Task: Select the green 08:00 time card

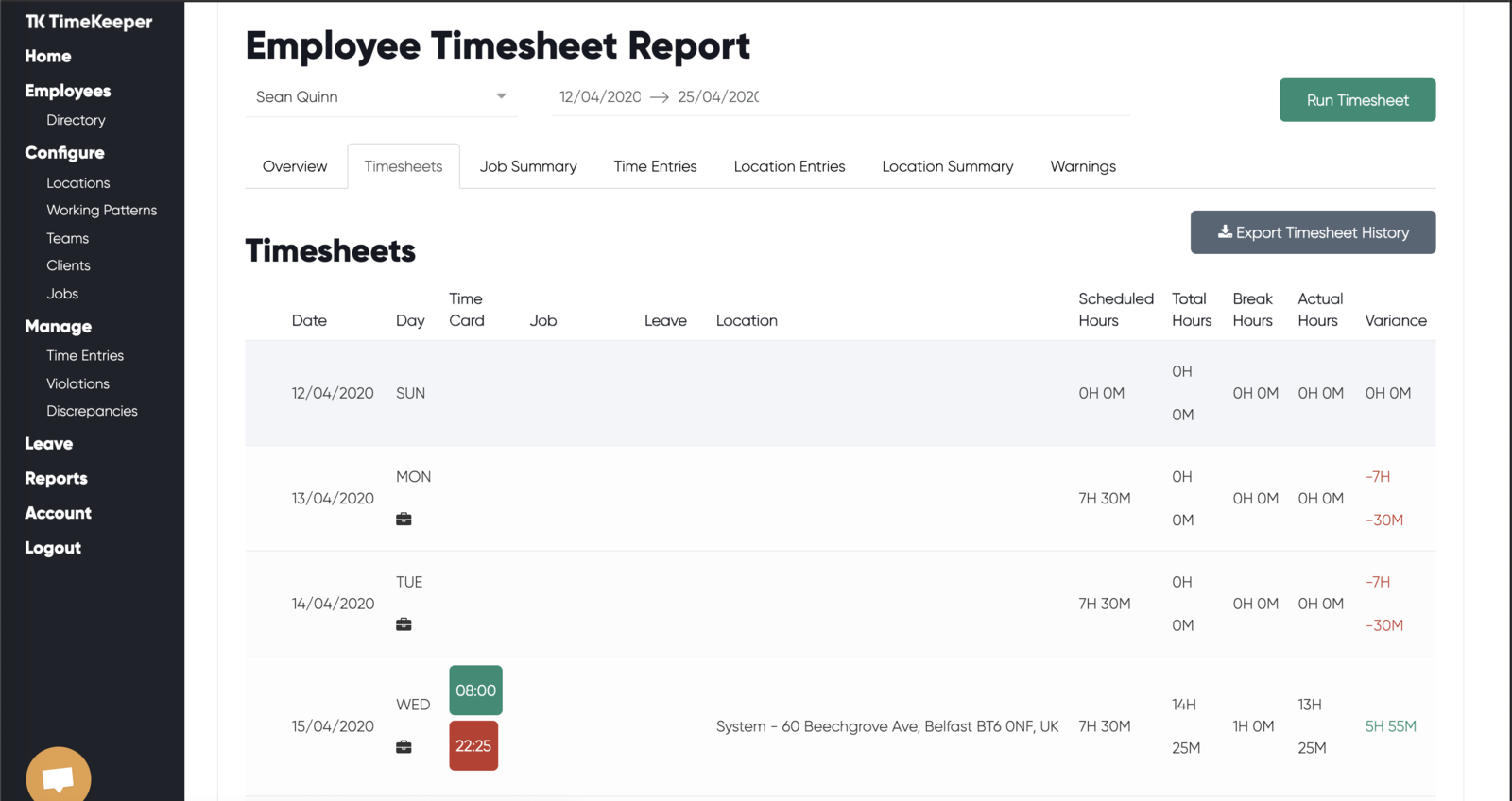Action: pyautogui.click(x=475, y=690)
